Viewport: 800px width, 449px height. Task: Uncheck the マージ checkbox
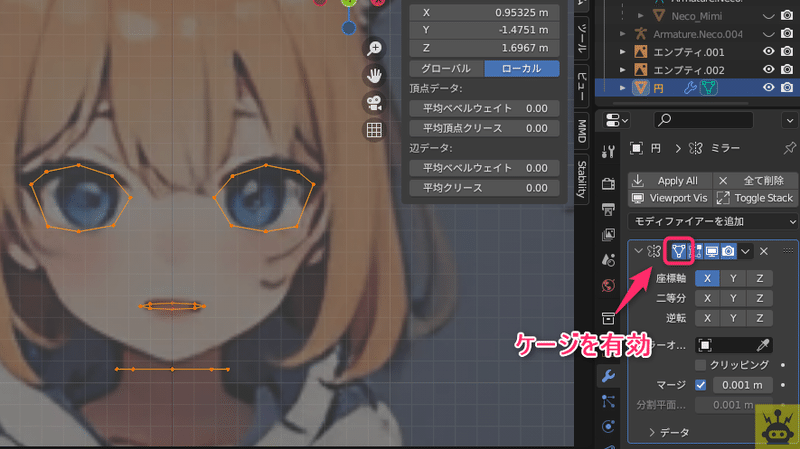pos(701,385)
